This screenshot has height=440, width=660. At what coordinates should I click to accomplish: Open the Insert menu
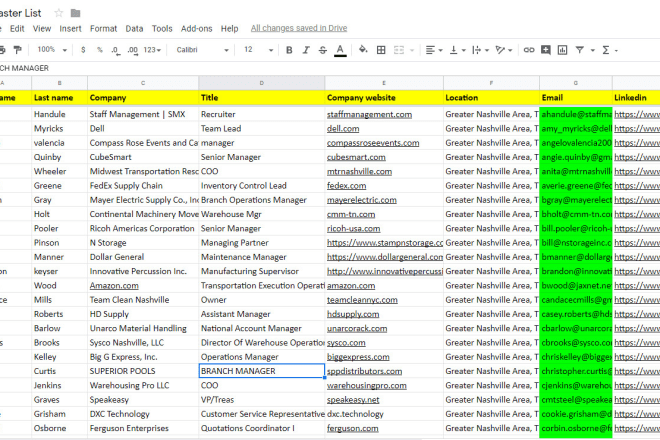tap(70, 29)
